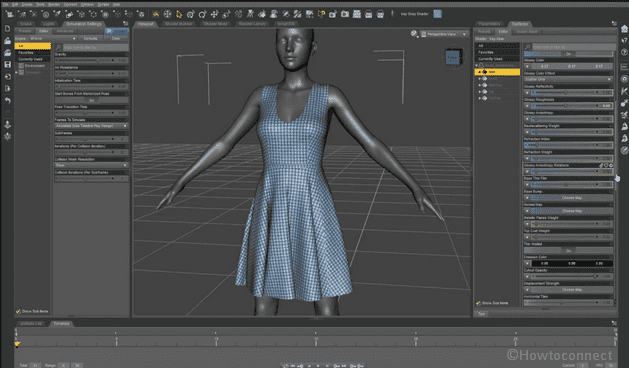Click the arrow-with-question-mark What's This icon
Screen dimensions: 629x368
624,41
